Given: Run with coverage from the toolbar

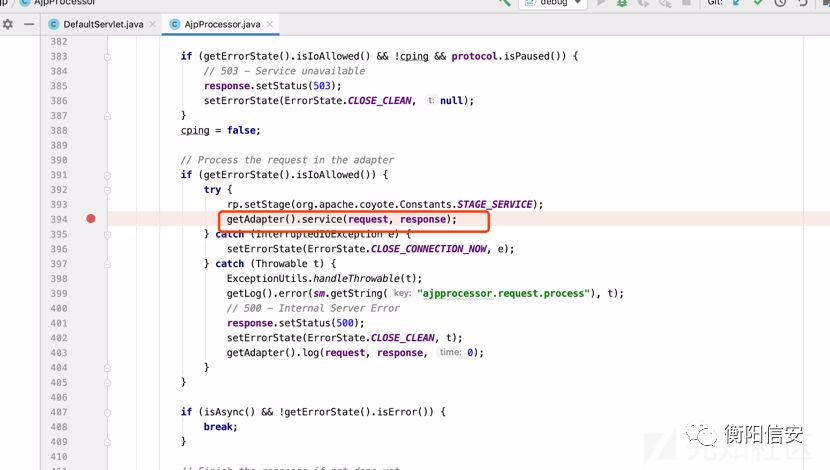Looking at the screenshot, I should pos(644,3).
